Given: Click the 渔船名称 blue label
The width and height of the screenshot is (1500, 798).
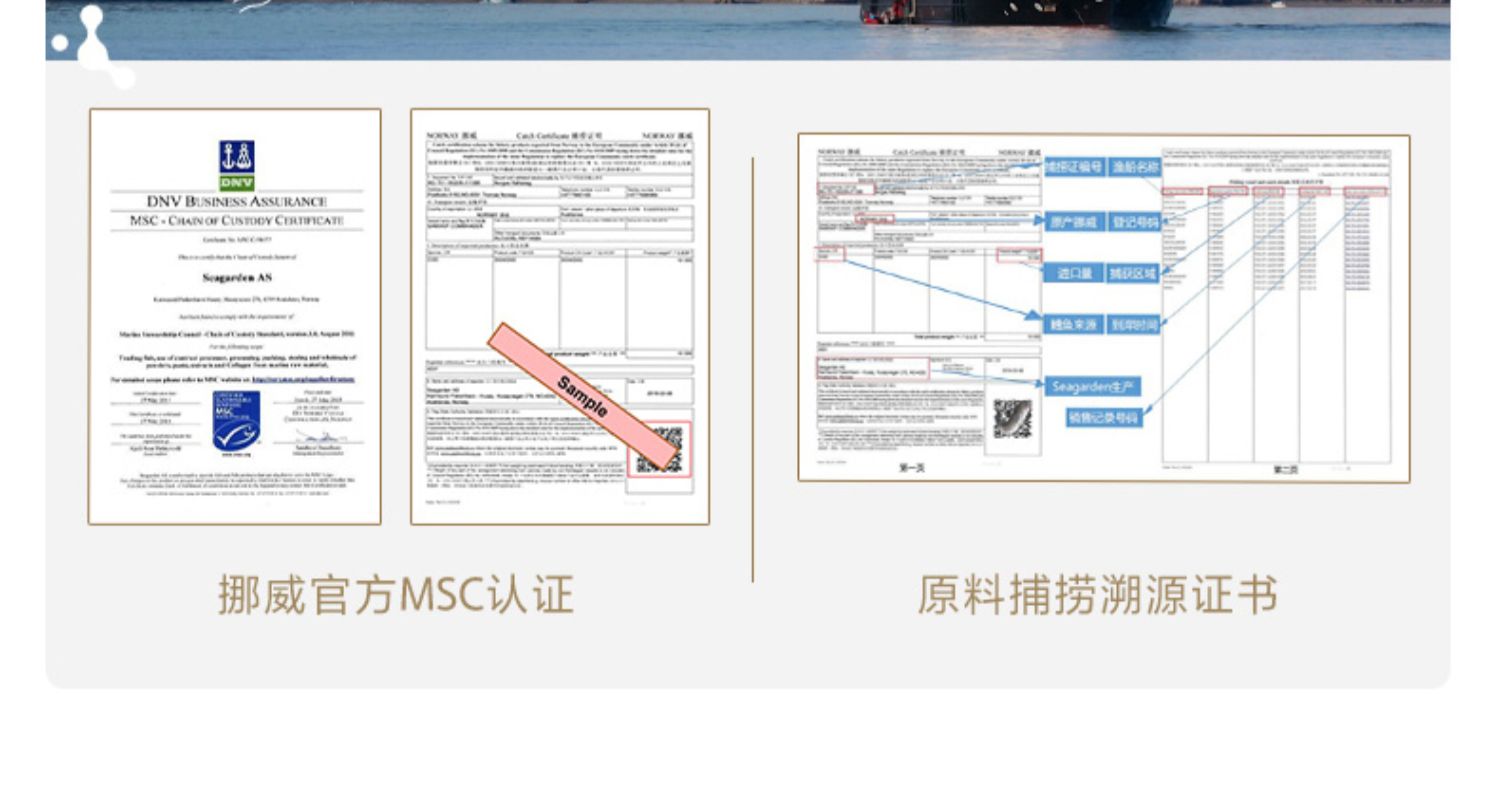Looking at the screenshot, I should point(1135,167).
